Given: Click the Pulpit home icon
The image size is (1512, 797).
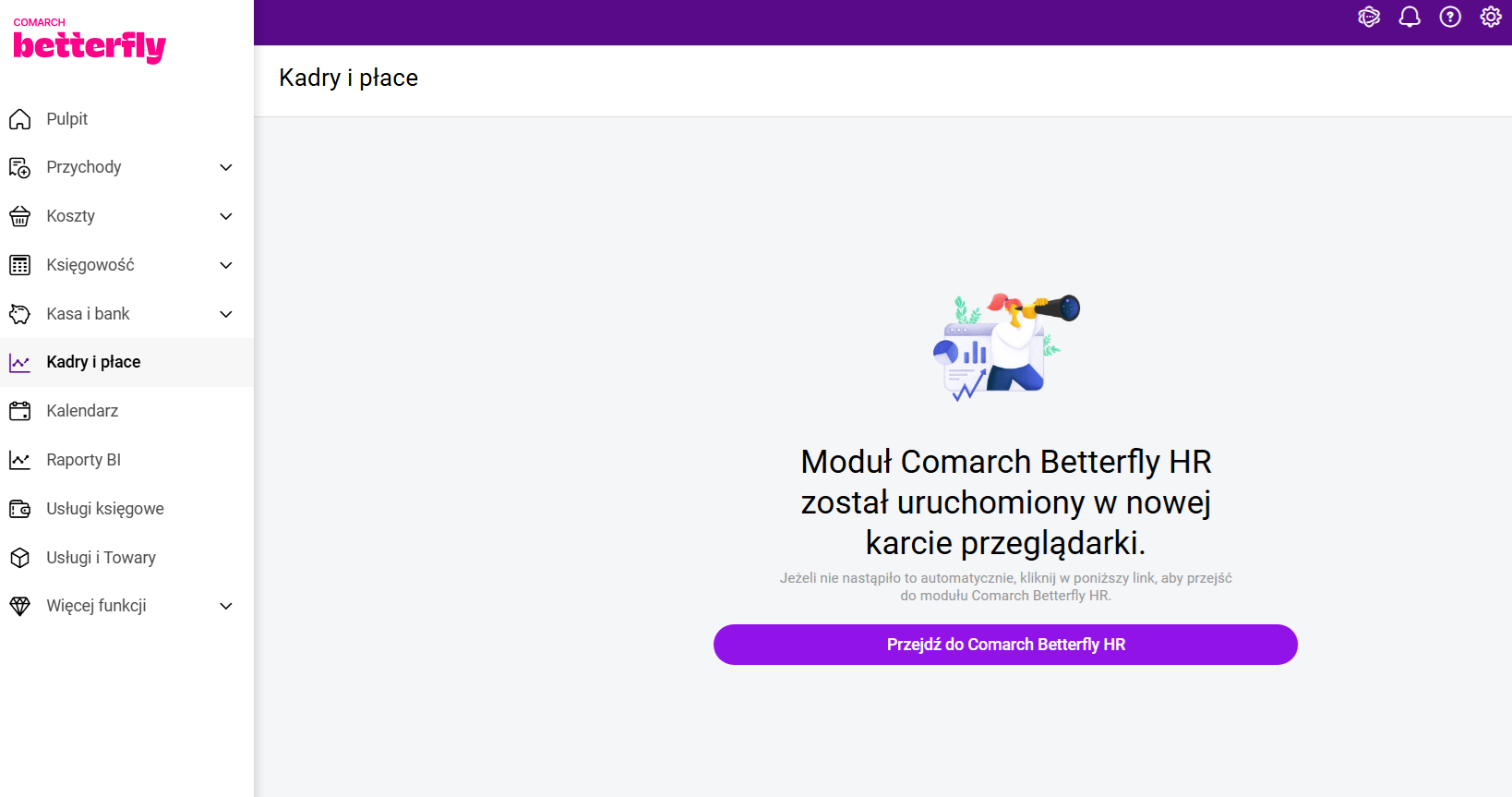Looking at the screenshot, I should pos(19,119).
